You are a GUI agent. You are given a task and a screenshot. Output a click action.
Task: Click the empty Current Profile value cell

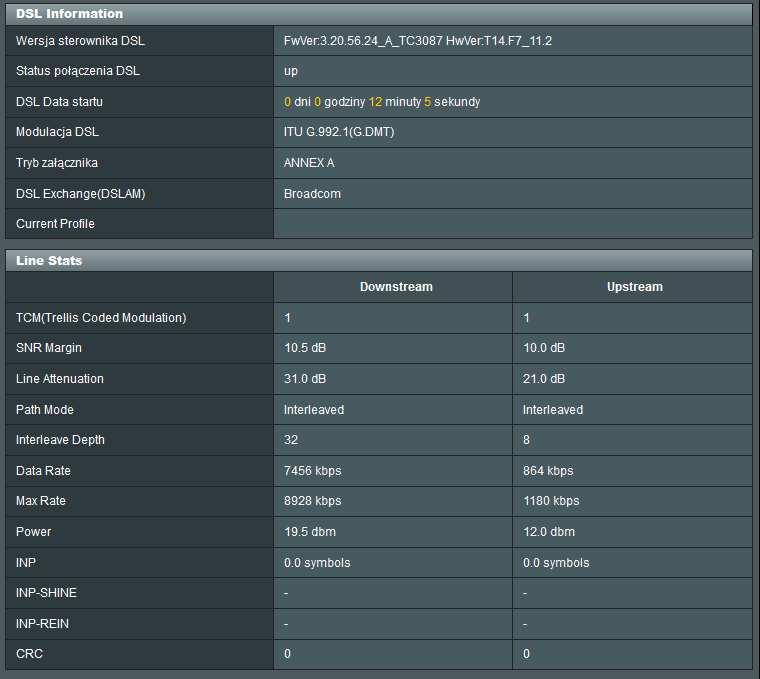[x=512, y=224]
